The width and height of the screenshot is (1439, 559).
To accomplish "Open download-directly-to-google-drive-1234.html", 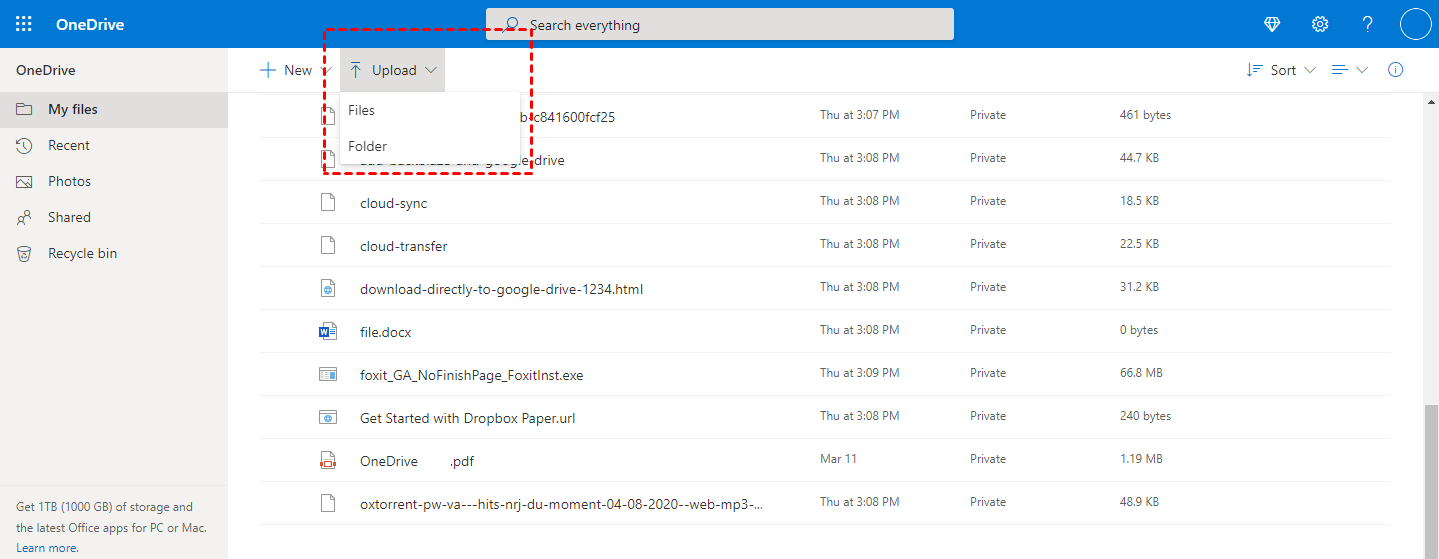I will [x=501, y=289].
